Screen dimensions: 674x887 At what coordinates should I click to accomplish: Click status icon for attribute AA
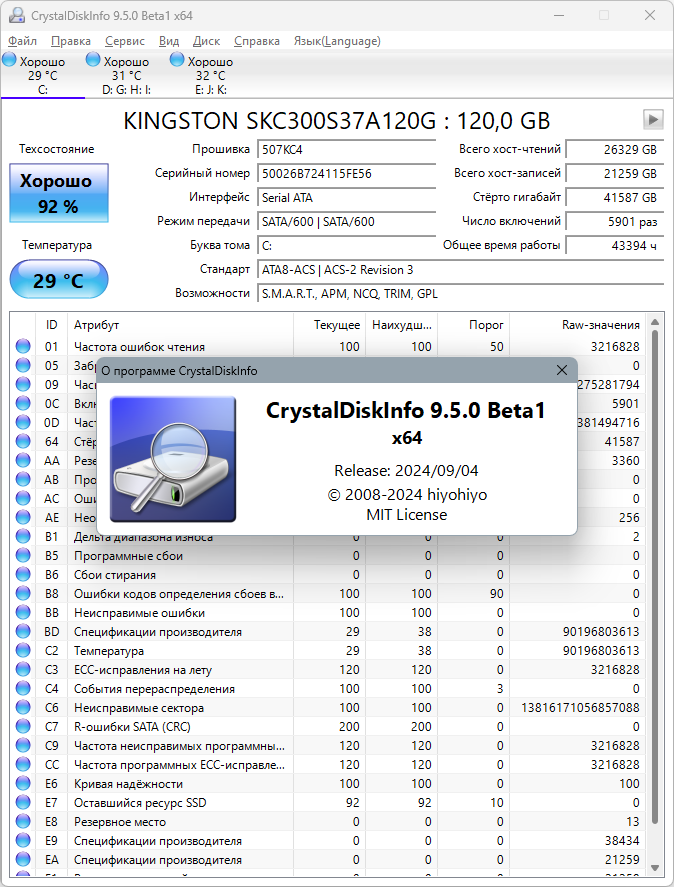(x=23, y=460)
